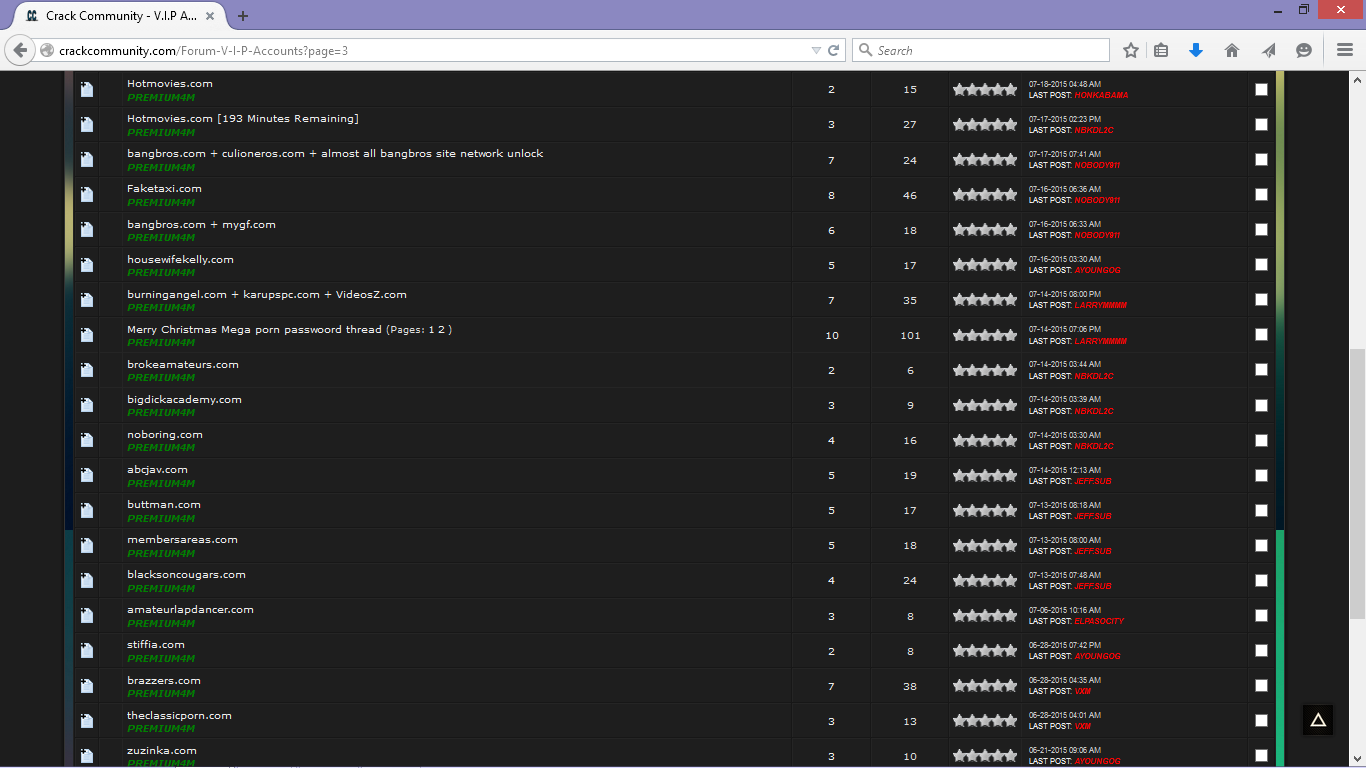This screenshot has height=768, width=1366.
Task: Click the thread icon beside Faketaxi.com
Action: click(x=87, y=195)
